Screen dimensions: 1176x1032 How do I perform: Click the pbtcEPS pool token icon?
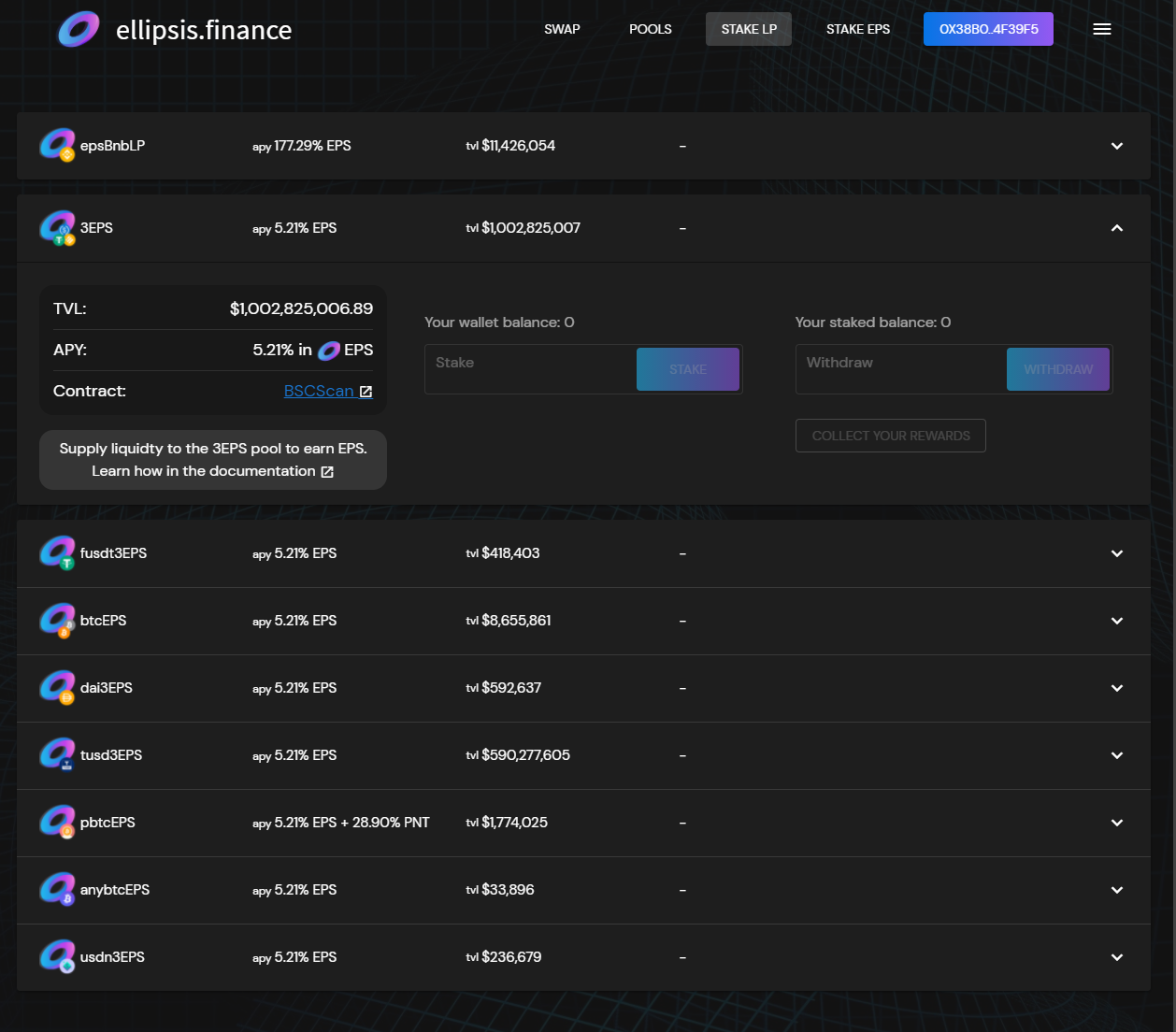[57, 823]
